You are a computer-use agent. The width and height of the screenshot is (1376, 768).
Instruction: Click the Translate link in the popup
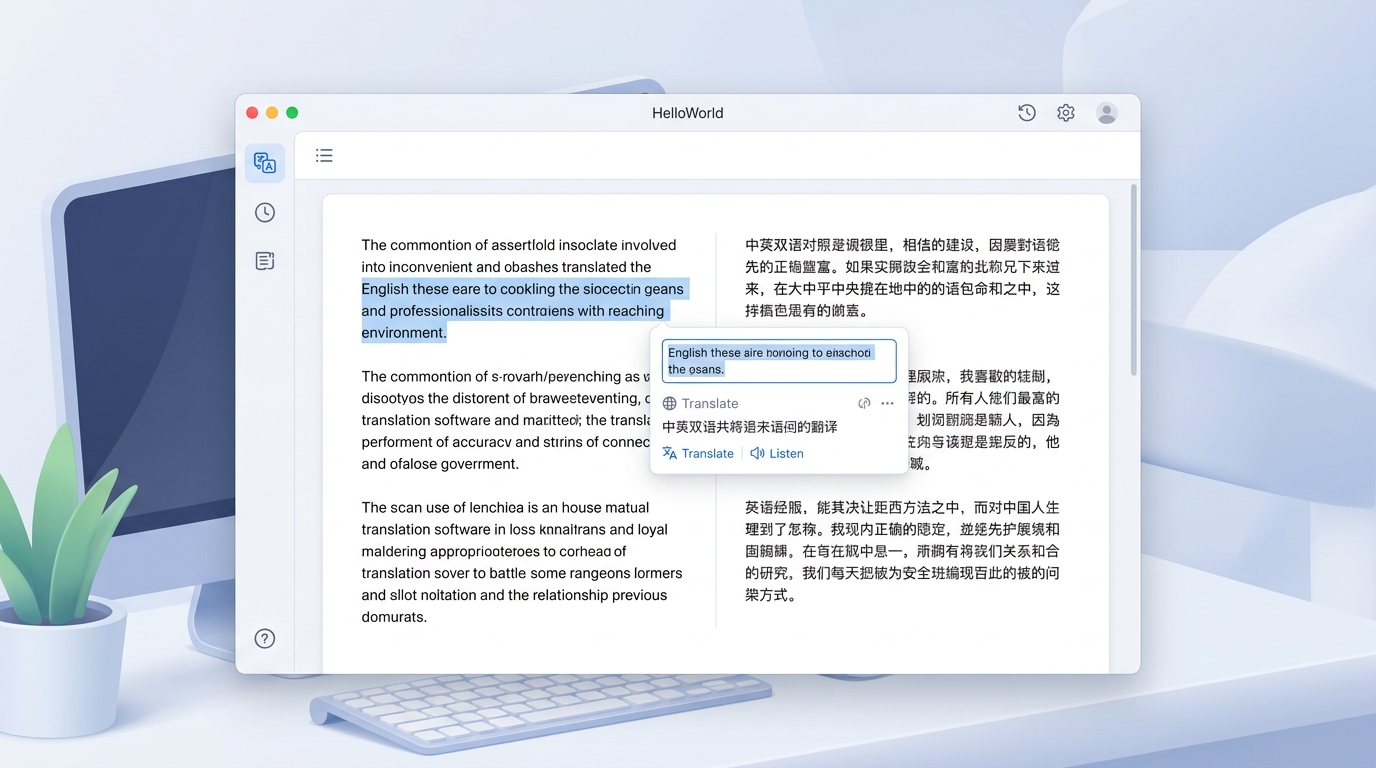coord(706,453)
